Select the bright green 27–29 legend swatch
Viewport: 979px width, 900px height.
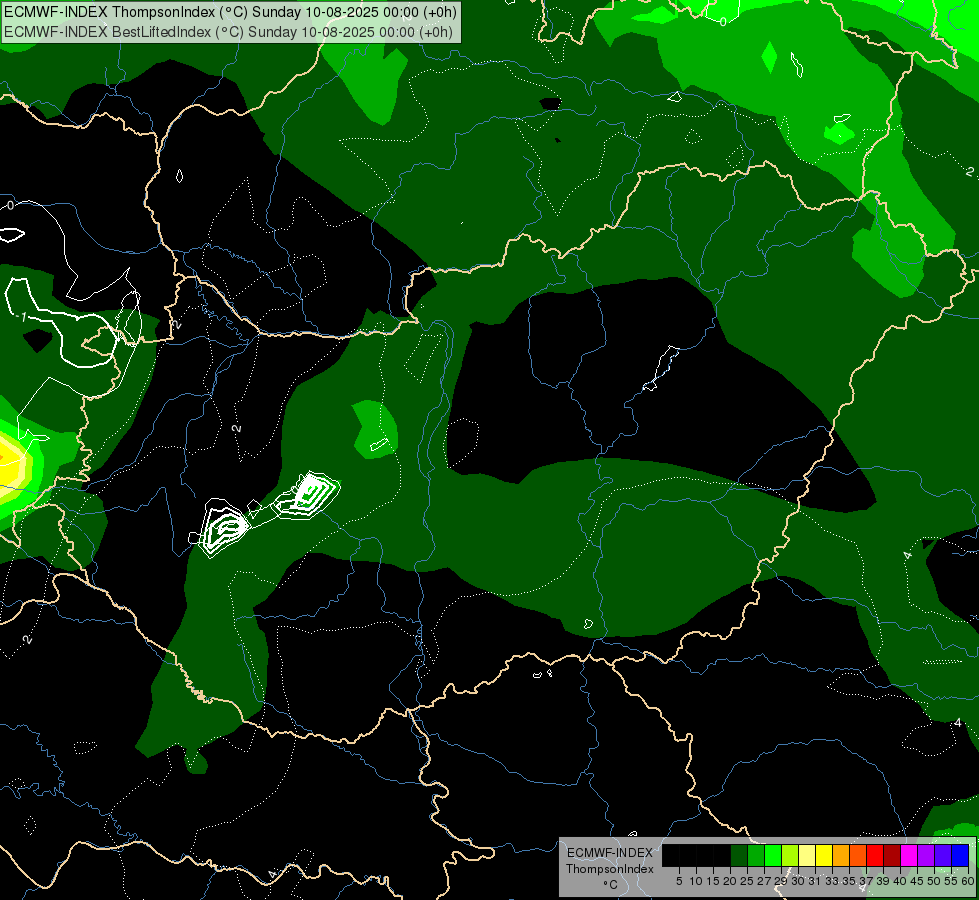tap(773, 855)
